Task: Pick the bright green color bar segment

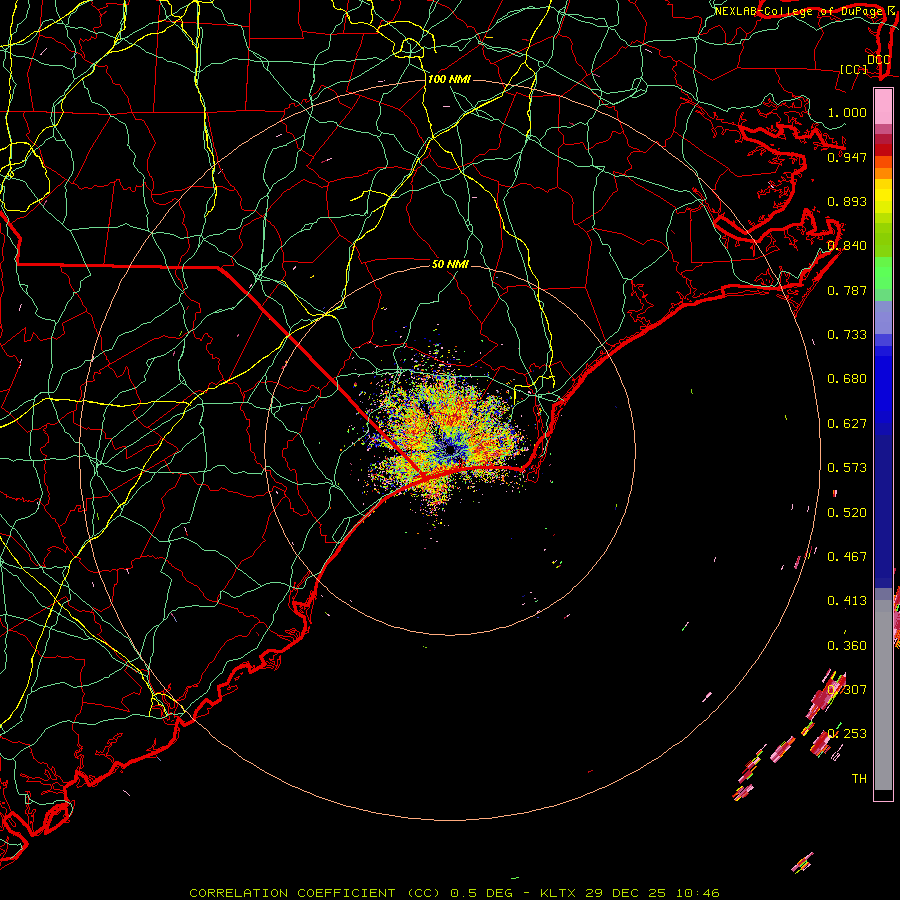Action: [x=883, y=273]
